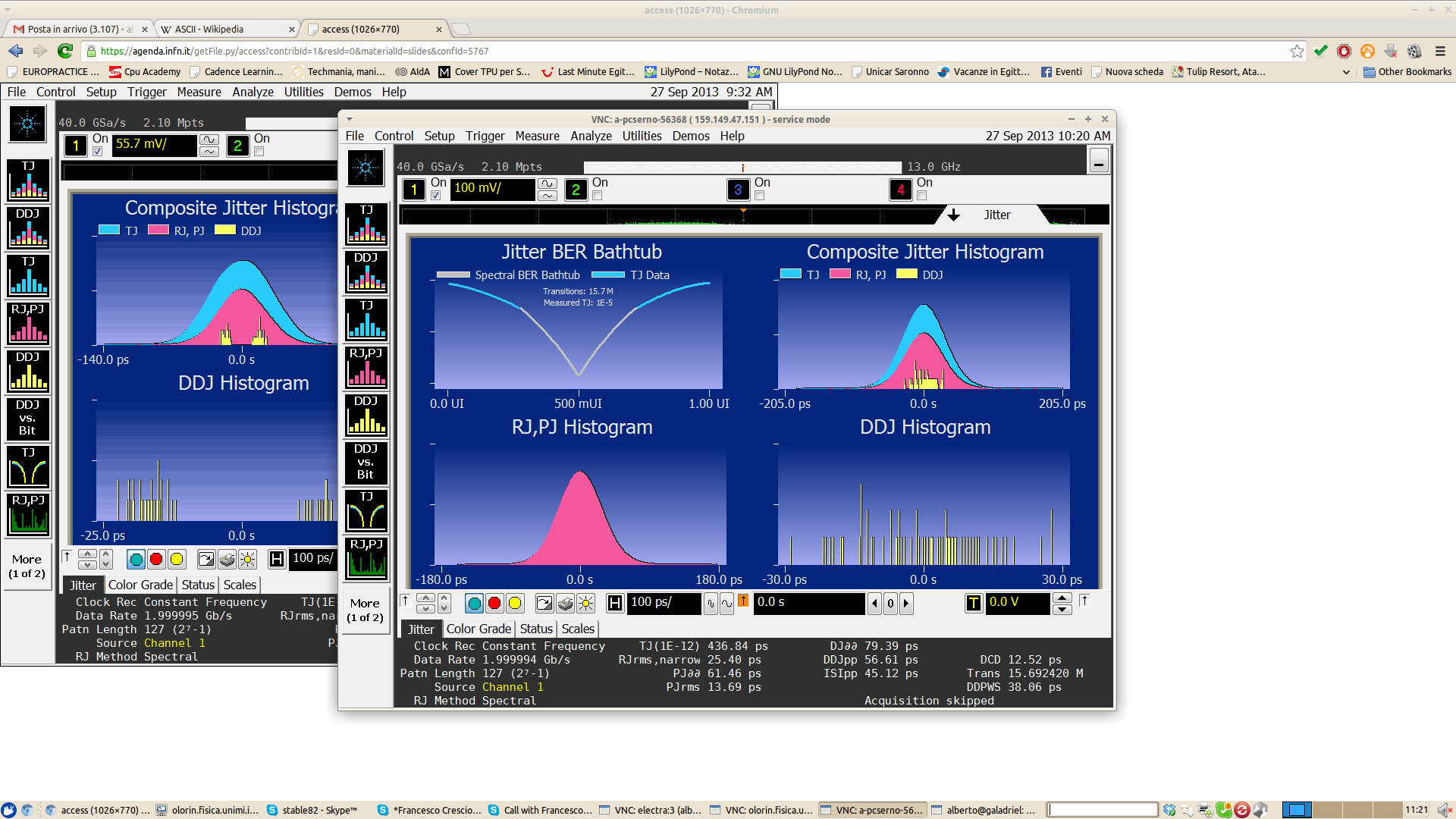This screenshot has height=819, width=1456.
Task: Enable channel 2 On checkbox in VNC window
Action: click(x=598, y=196)
